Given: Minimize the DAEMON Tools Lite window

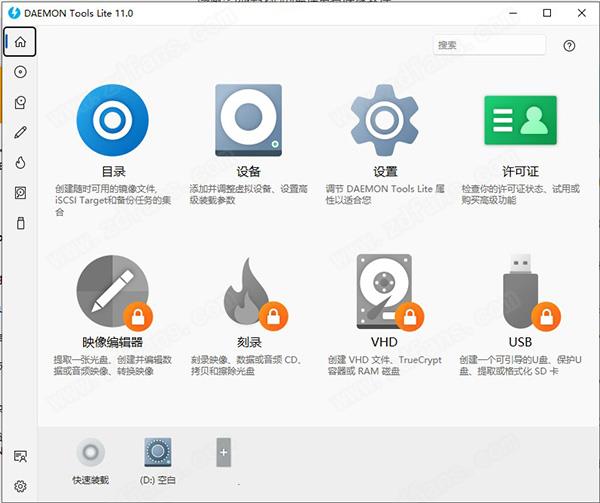Looking at the screenshot, I should (513, 13).
